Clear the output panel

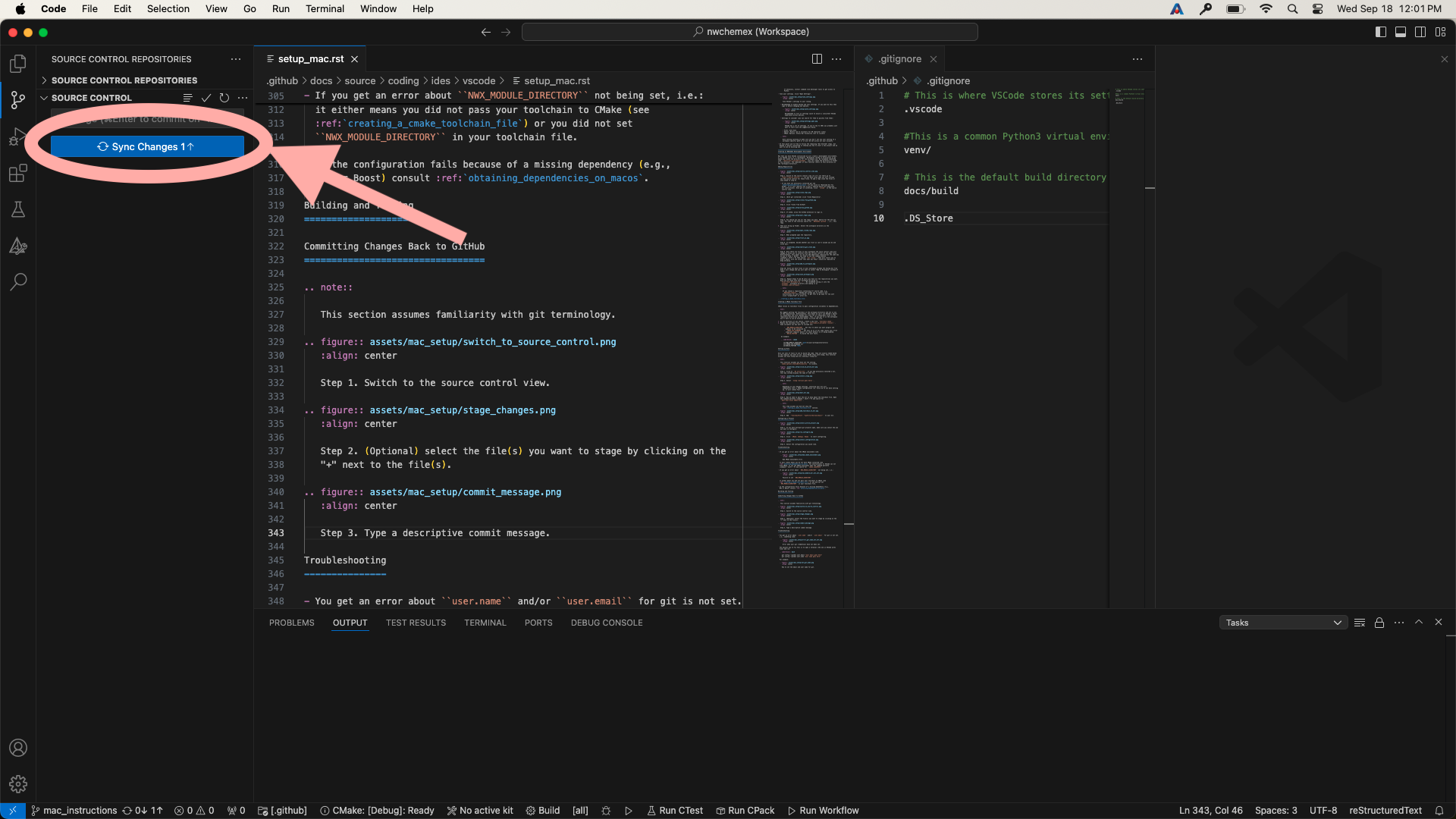point(1360,623)
